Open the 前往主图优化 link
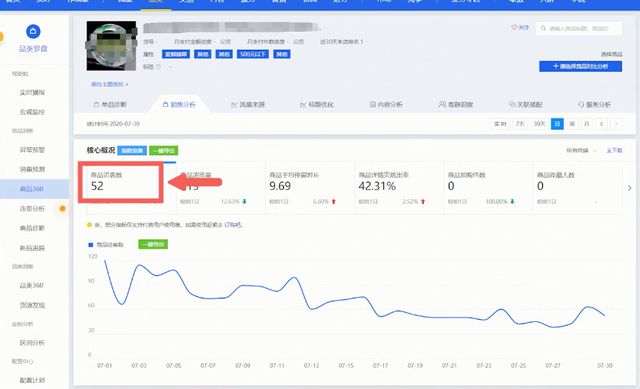The image size is (640, 389). click(109, 84)
